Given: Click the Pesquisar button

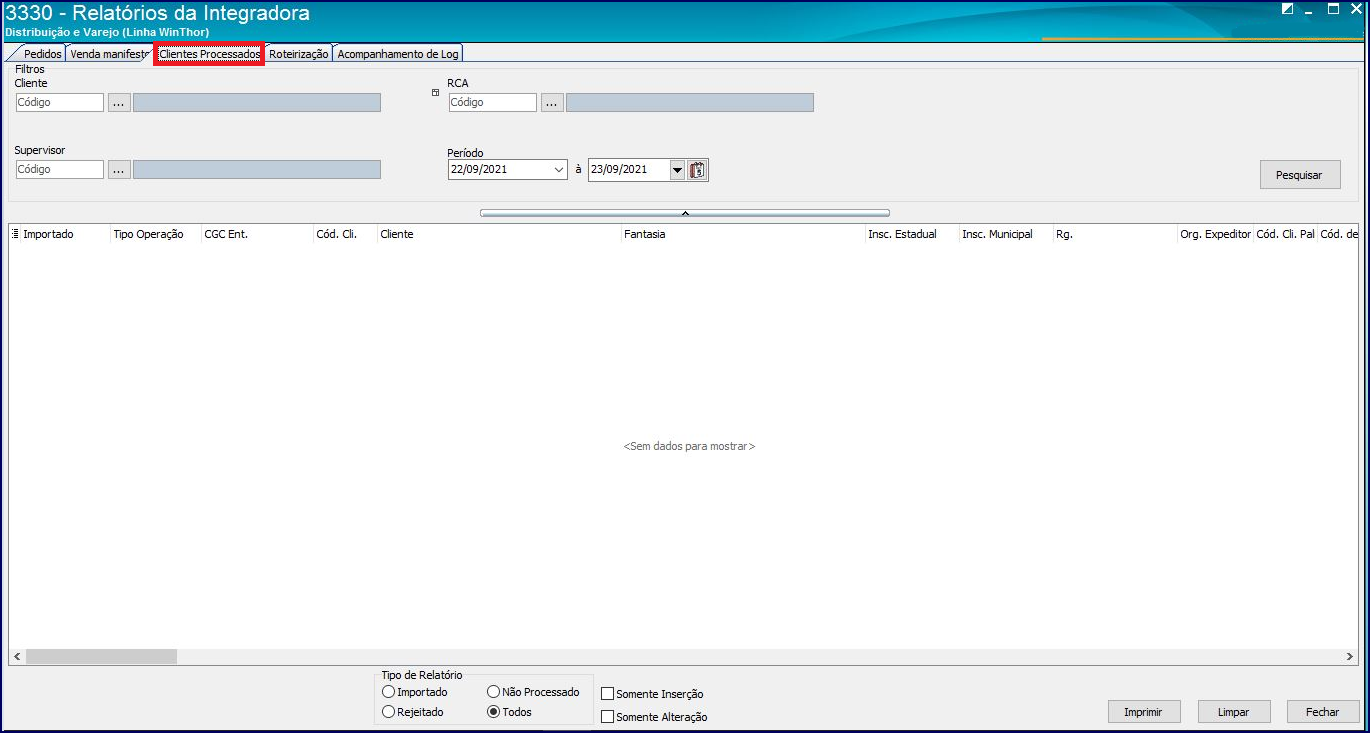Looking at the screenshot, I should point(1299,175).
